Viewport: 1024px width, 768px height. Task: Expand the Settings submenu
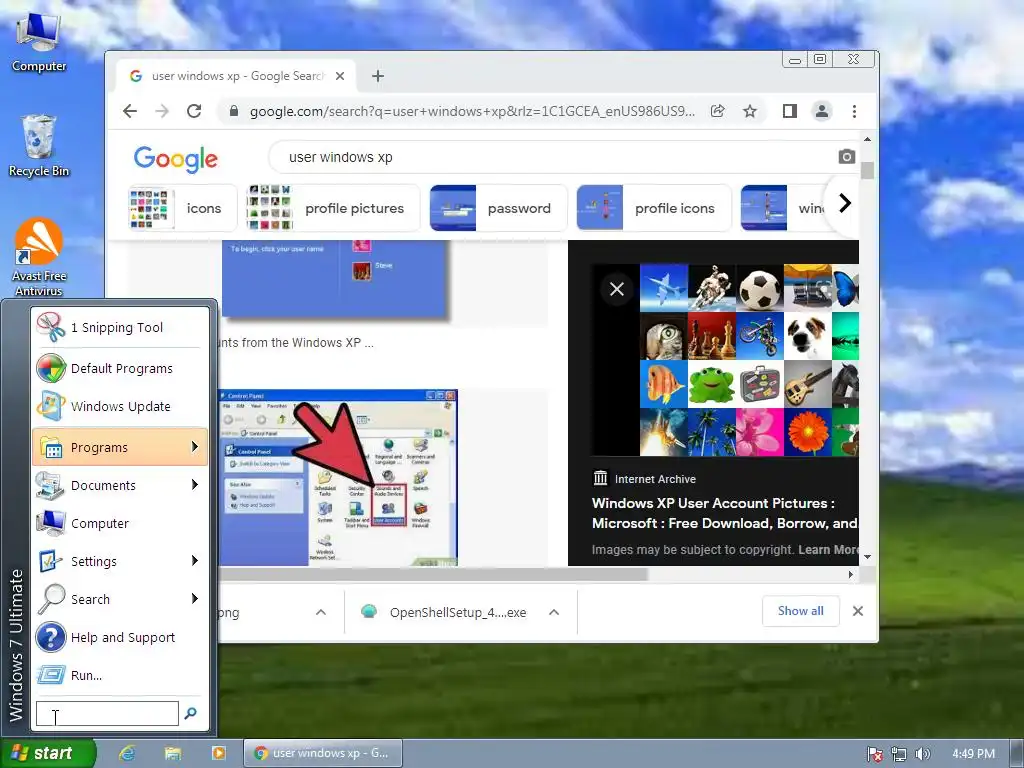[120, 561]
